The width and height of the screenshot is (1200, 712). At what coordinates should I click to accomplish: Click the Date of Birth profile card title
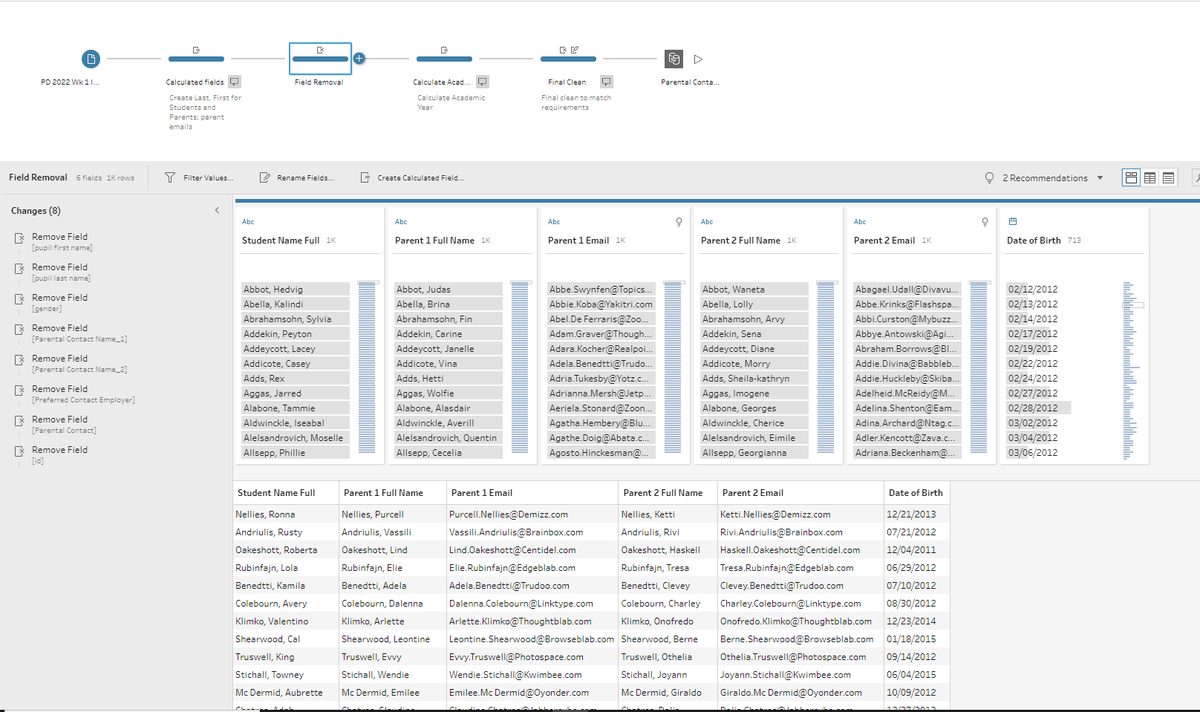[1035, 241]
